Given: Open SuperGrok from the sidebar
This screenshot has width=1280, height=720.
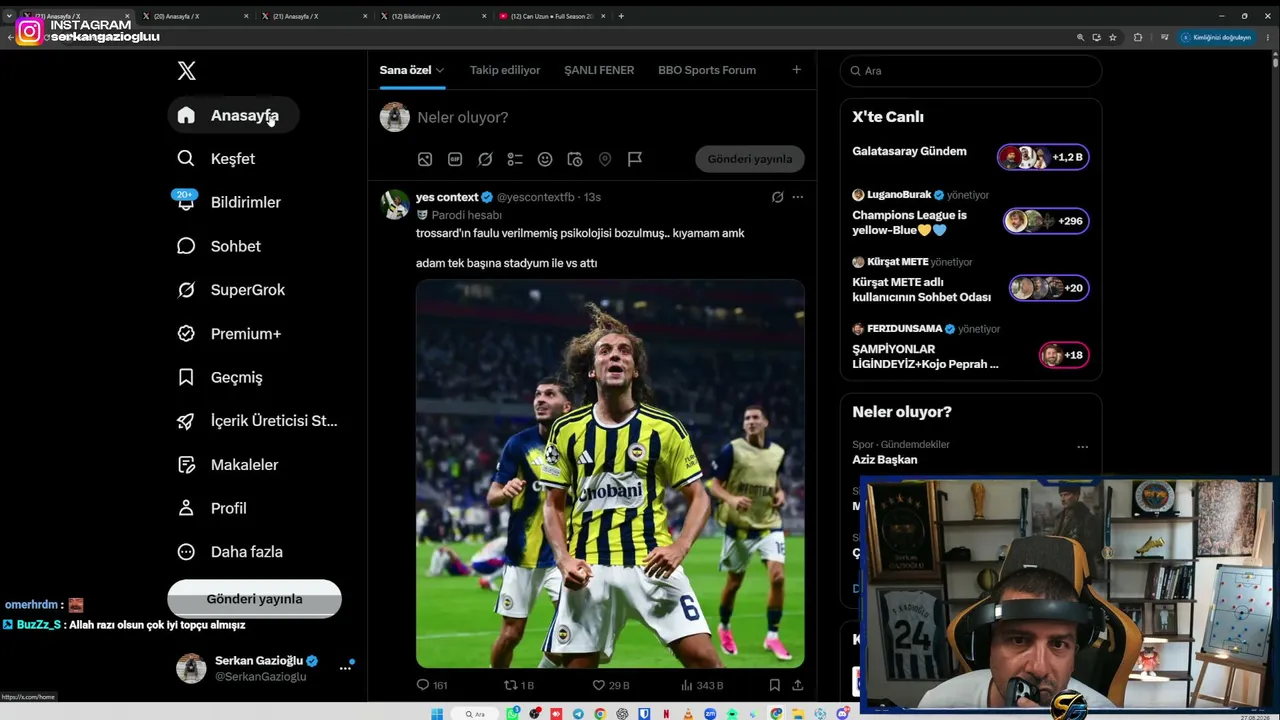Looking at the screenshot, I should point(231,290).
